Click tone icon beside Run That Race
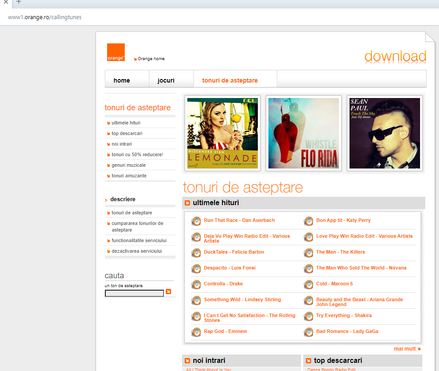Screen dimensions: 439x371 click(196, 221)
